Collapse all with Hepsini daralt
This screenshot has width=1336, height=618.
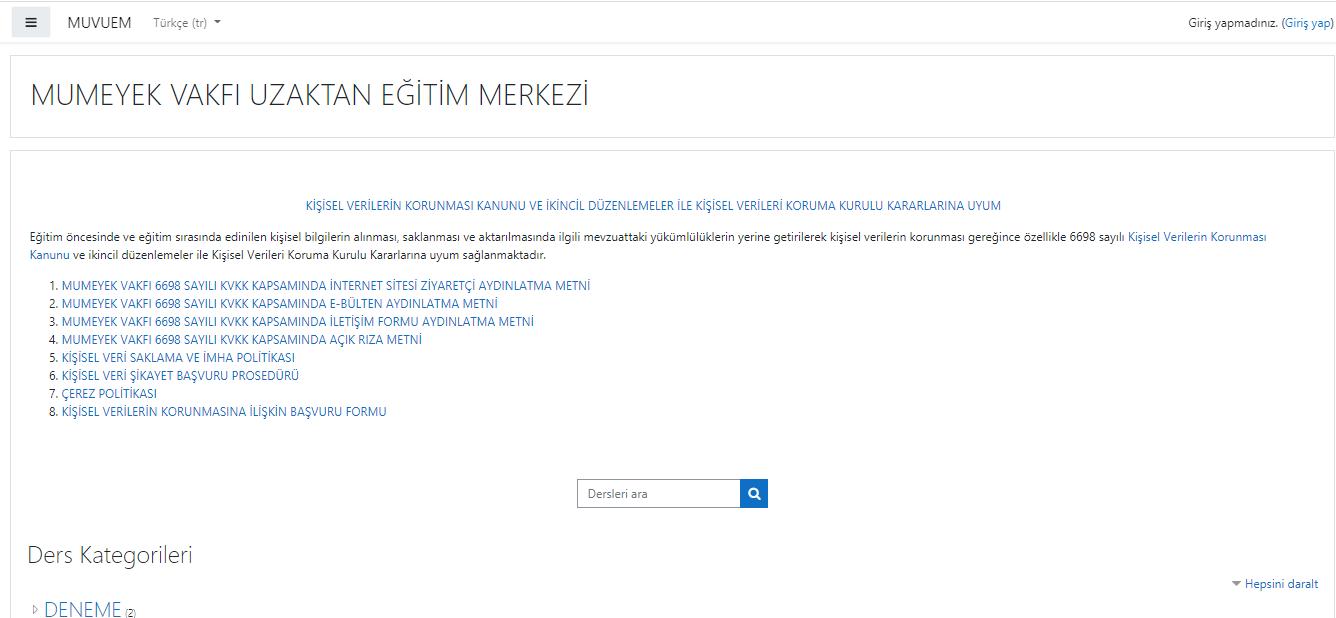[1280, 584]
